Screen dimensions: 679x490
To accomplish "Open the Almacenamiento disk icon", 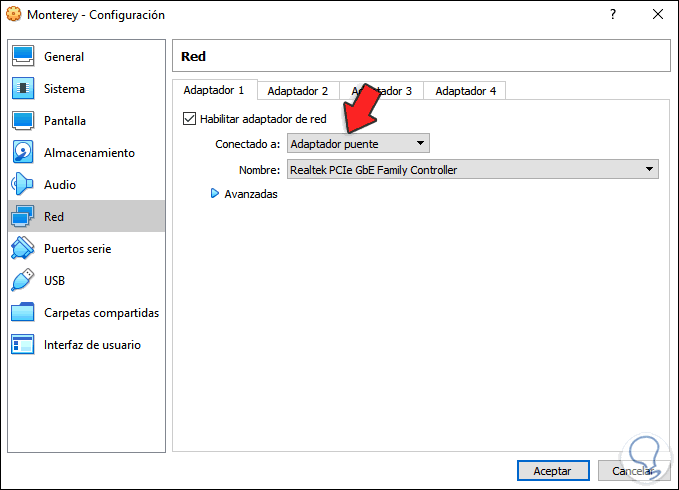I will (x=23, y=153).
